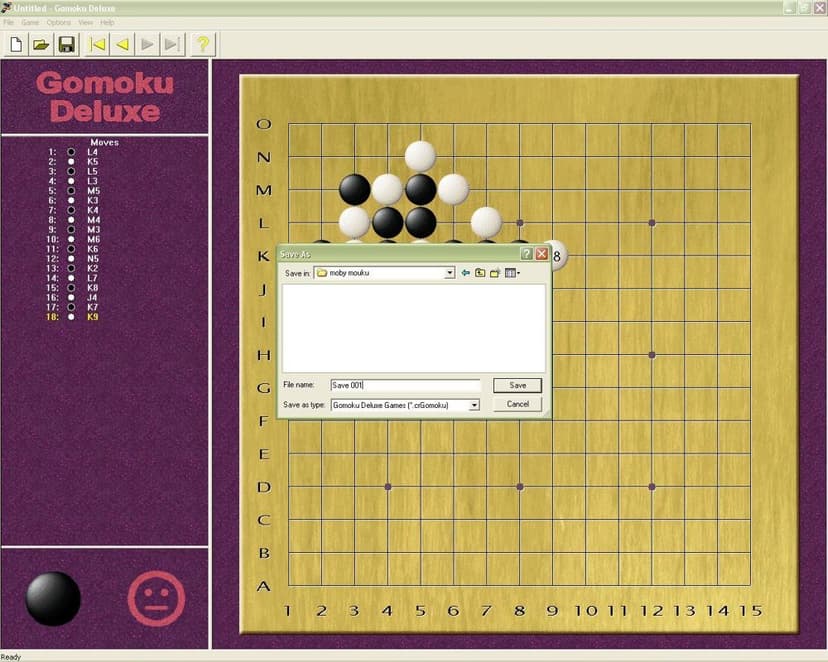Jump to first move with toolbar arrow
The height and width of the screenshot is (662, 828).
click(98, 44)
